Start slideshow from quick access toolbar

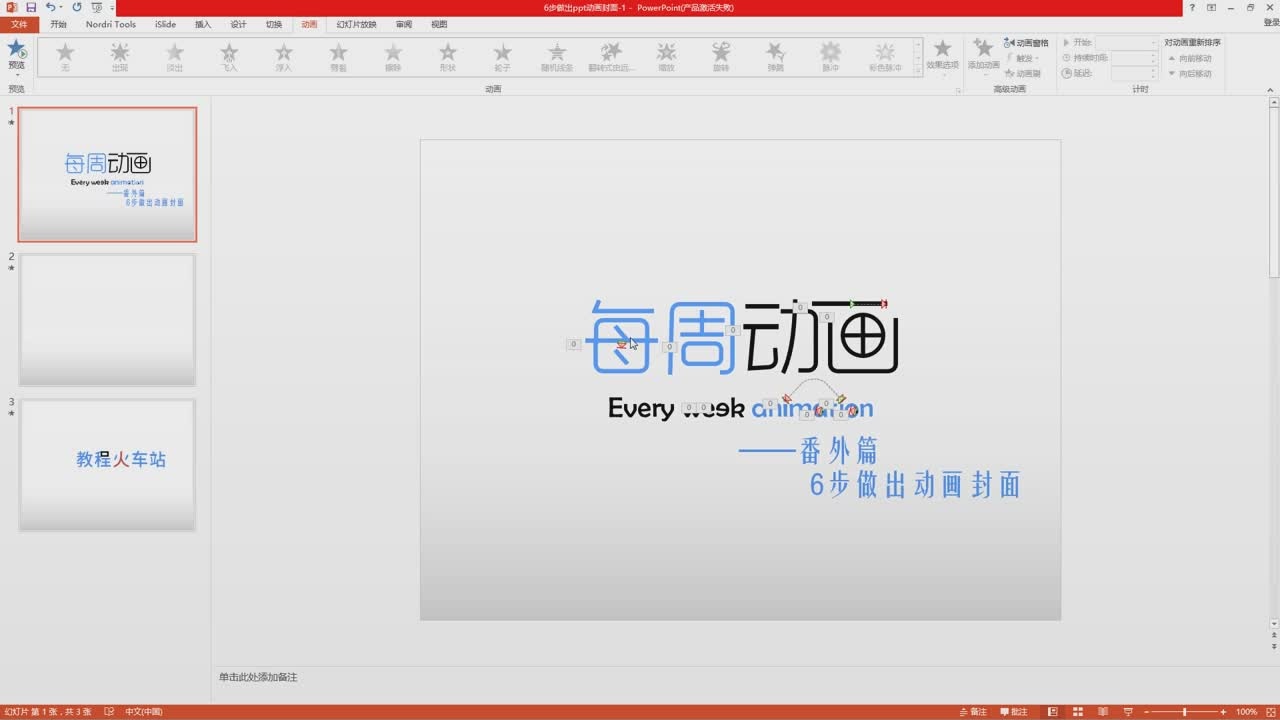[x=97, y=7]
